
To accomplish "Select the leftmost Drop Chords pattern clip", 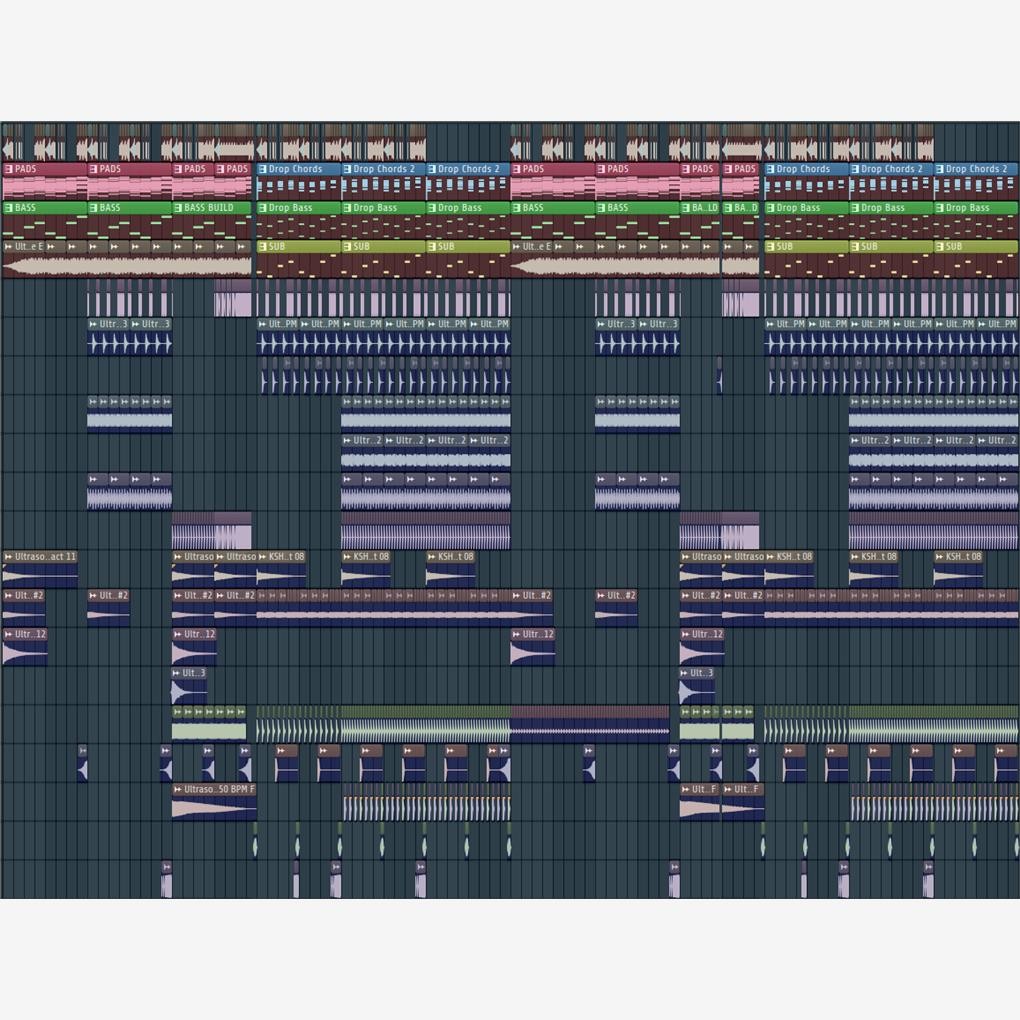I will click(299, 181).
